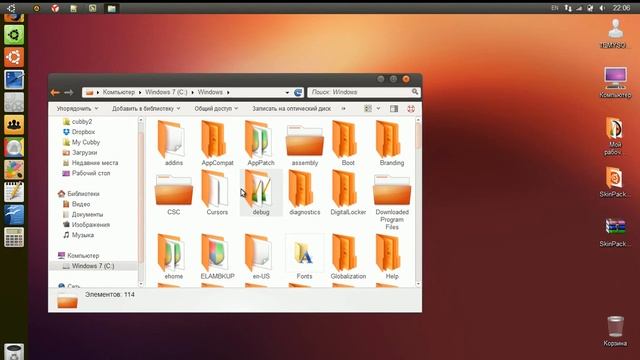640x360 pixels.
Task: Click the clock showing 22:06
Action: 621,8
